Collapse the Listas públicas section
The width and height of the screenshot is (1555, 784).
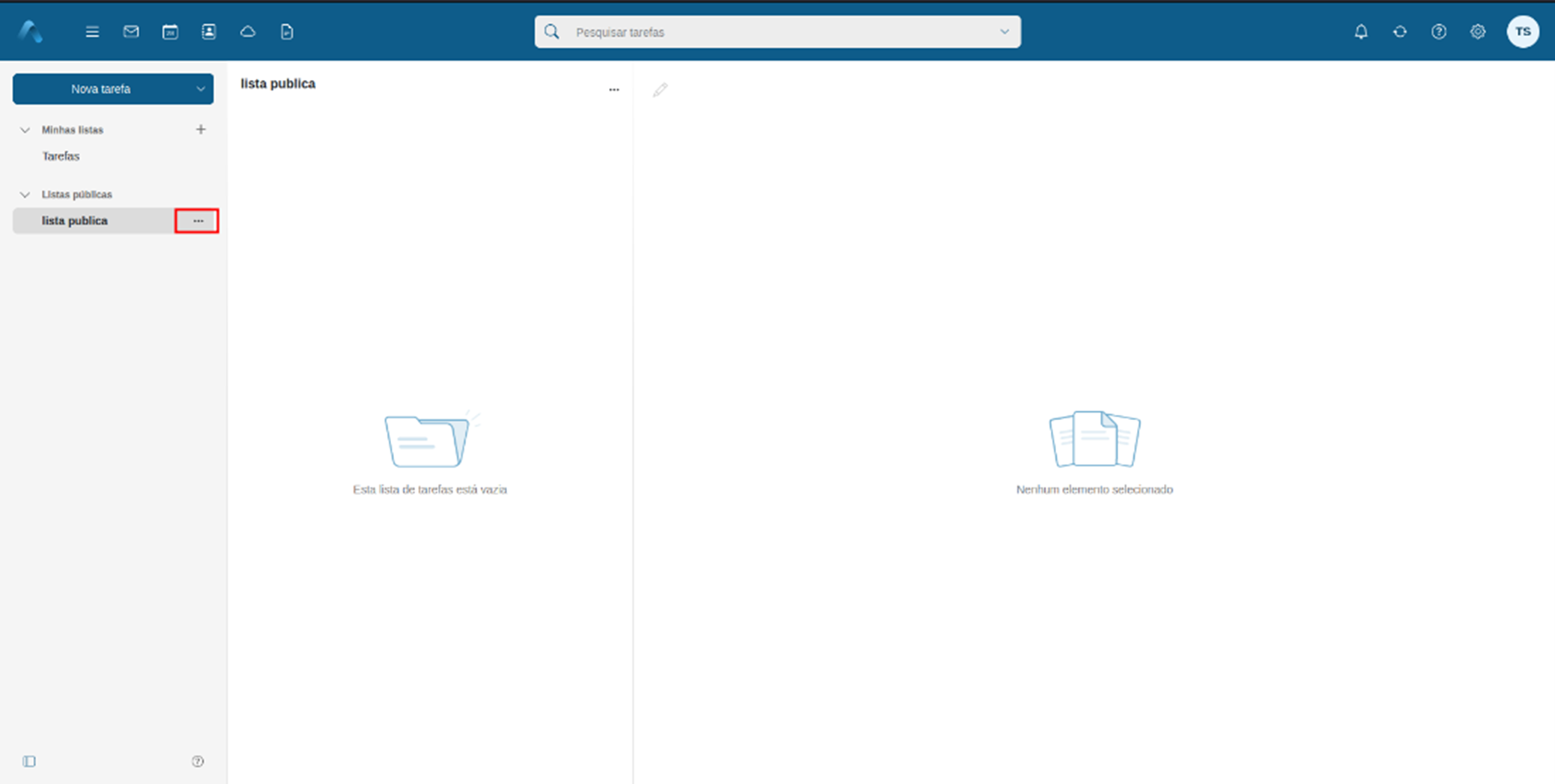25,194
